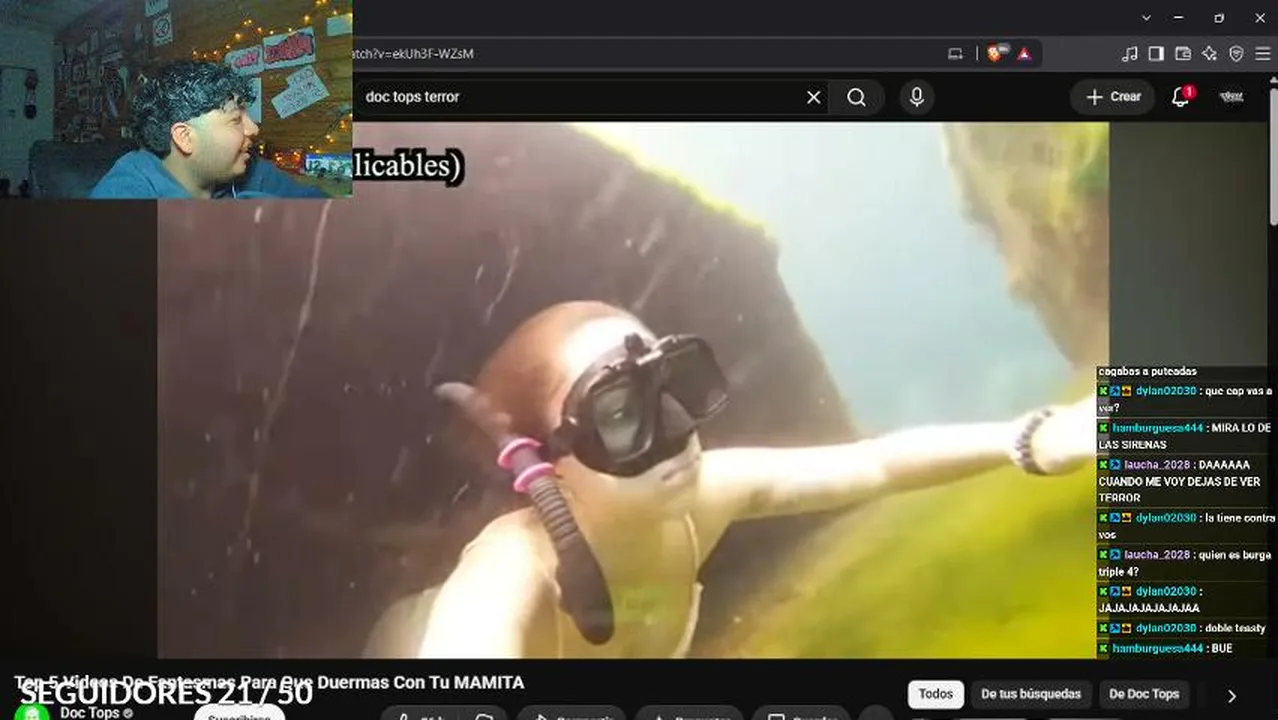Click the video title ending 'Con Tu MAMITA'
Viewport: 1278px width, 720px height.
pyautogui.click(x=269, y=683)
